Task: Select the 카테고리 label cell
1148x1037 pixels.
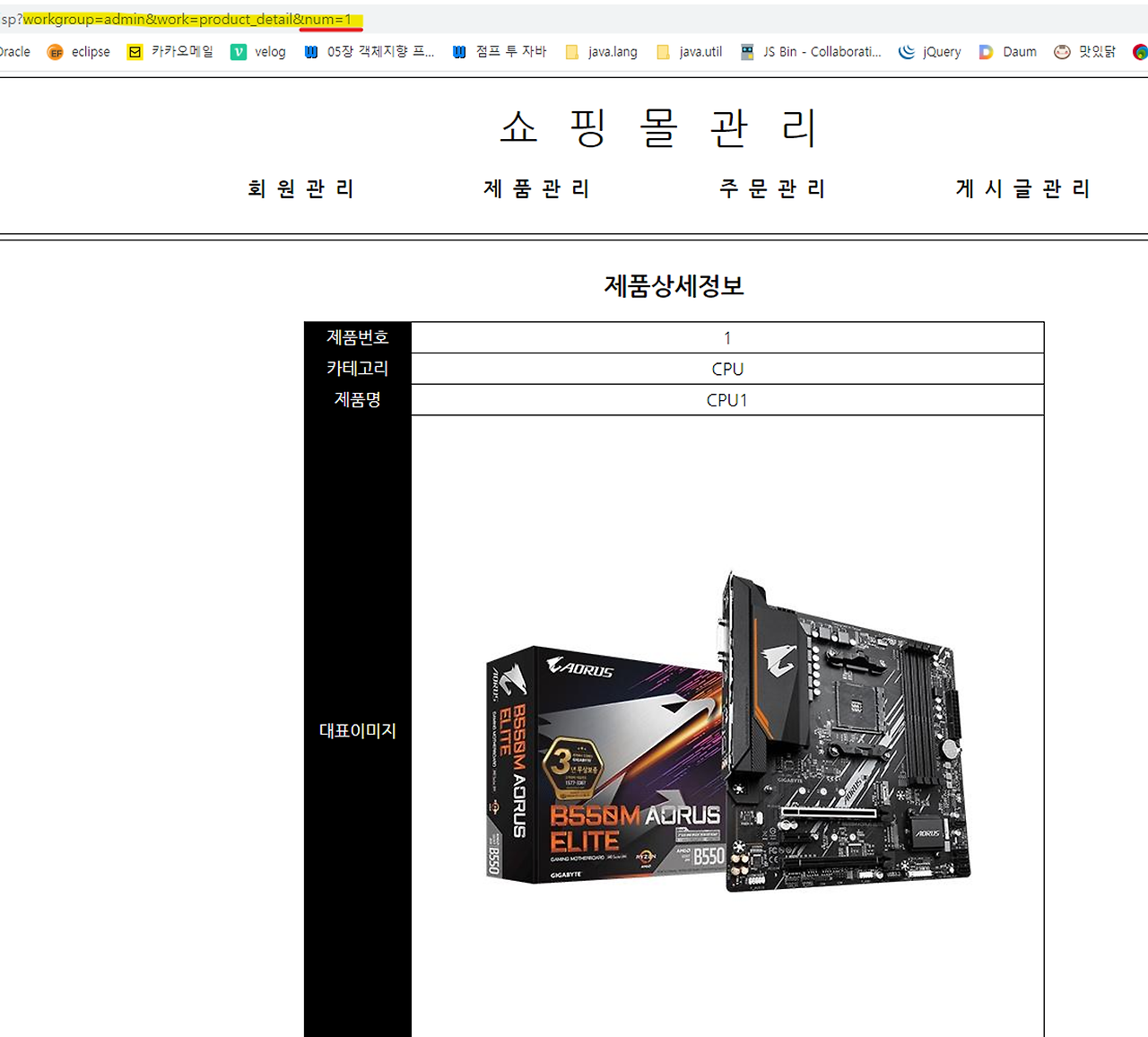Action: click(358, 368)
